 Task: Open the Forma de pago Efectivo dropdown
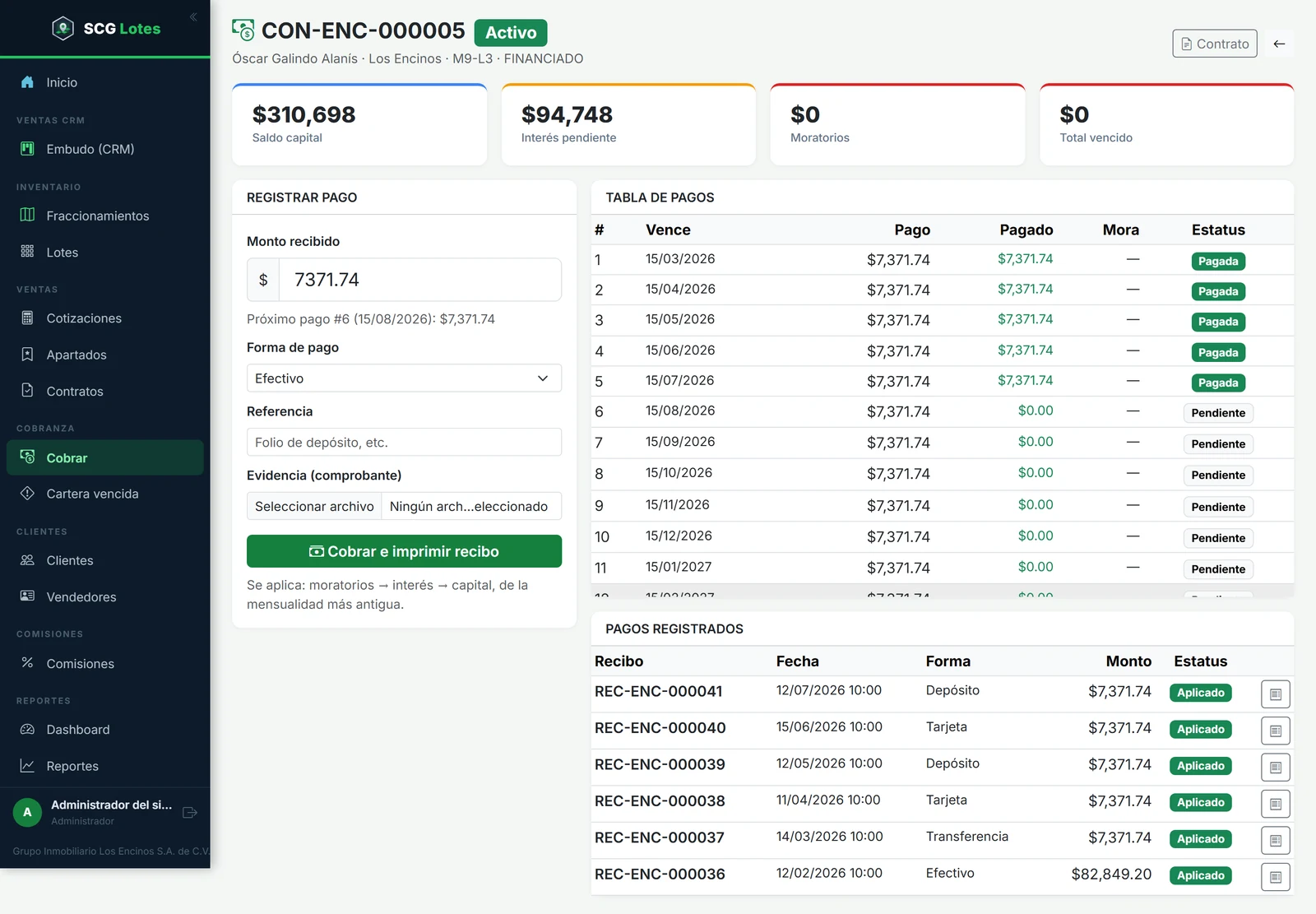pyautogui.click(x=404, y=378)
